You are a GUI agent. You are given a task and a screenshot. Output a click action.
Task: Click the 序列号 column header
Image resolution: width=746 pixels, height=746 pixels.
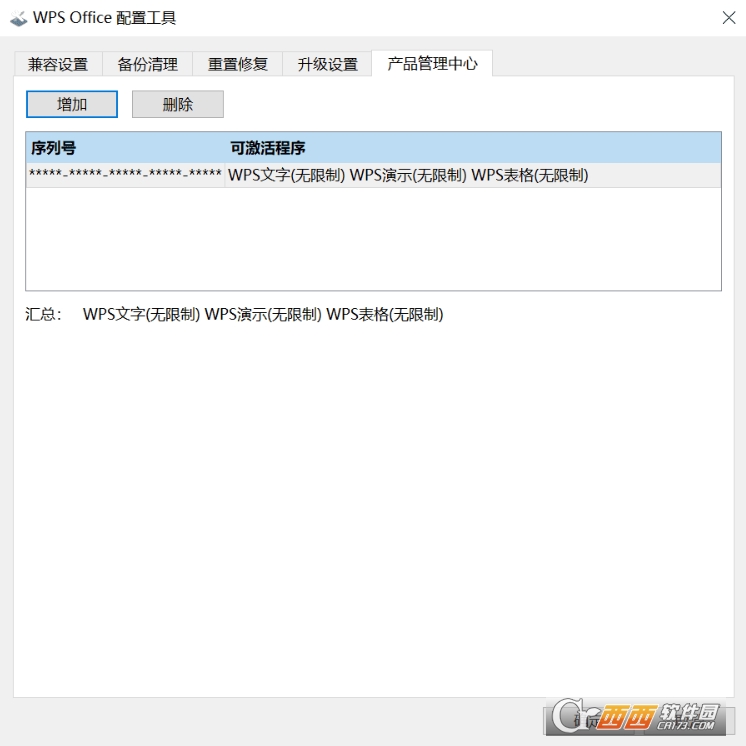tap(126, 148)
